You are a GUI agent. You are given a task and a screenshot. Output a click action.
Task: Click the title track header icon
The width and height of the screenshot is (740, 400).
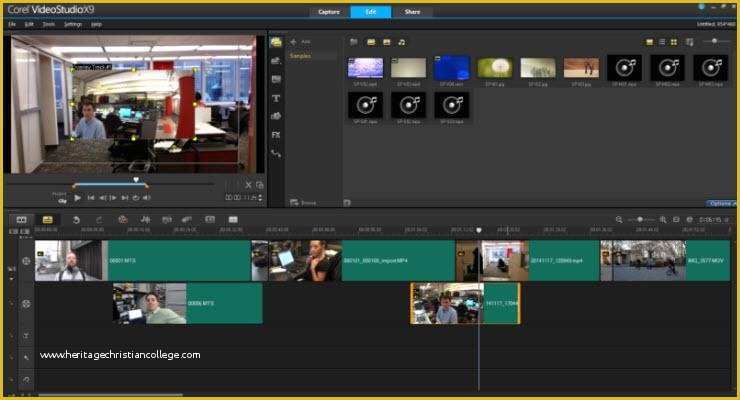pyautogui.click(x=26, y=335)
